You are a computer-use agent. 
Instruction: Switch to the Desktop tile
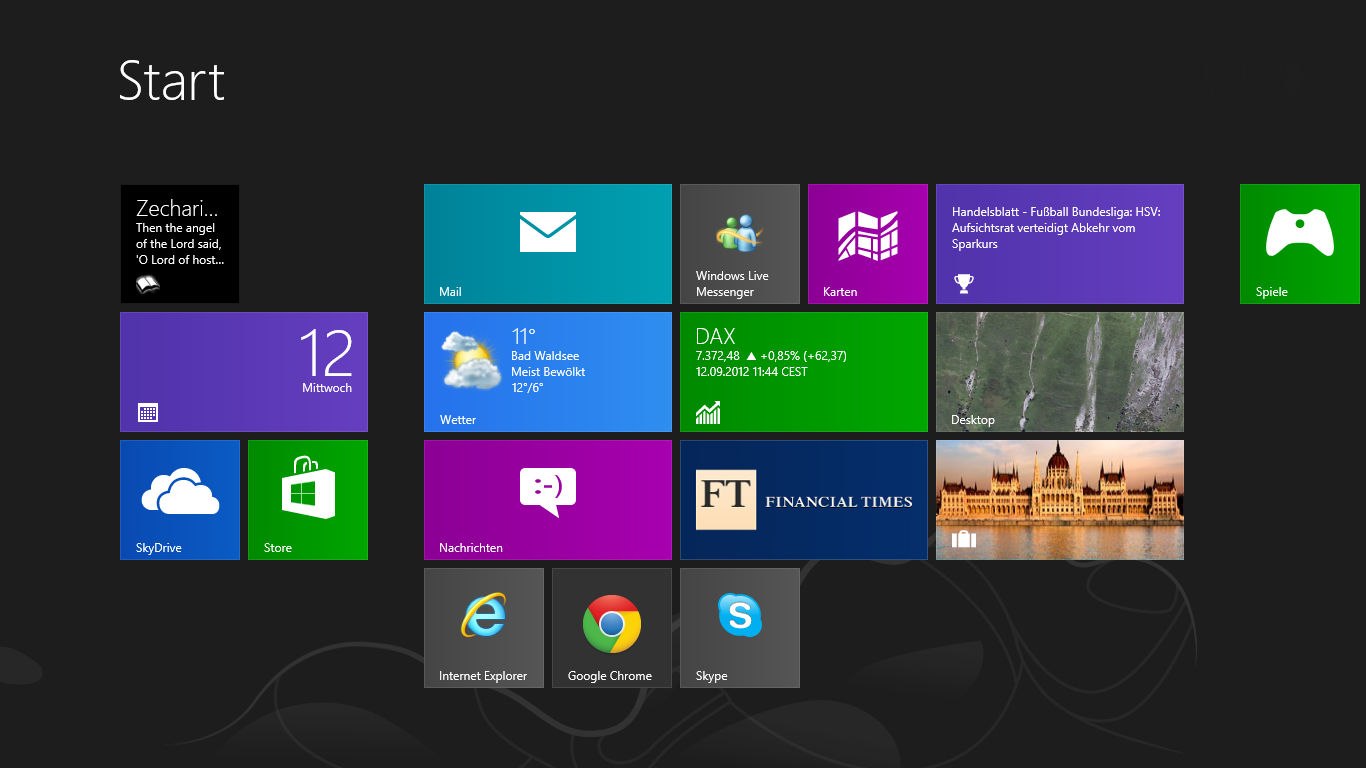[x=1059, y=371]
